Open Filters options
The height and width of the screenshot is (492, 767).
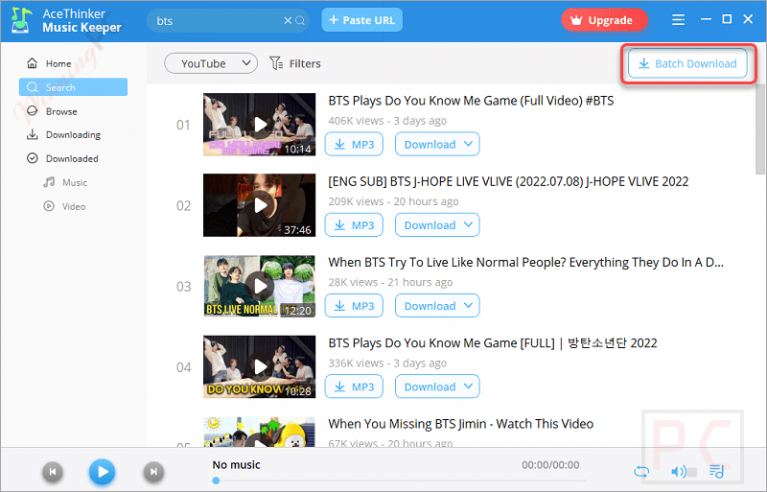point(295,64)
